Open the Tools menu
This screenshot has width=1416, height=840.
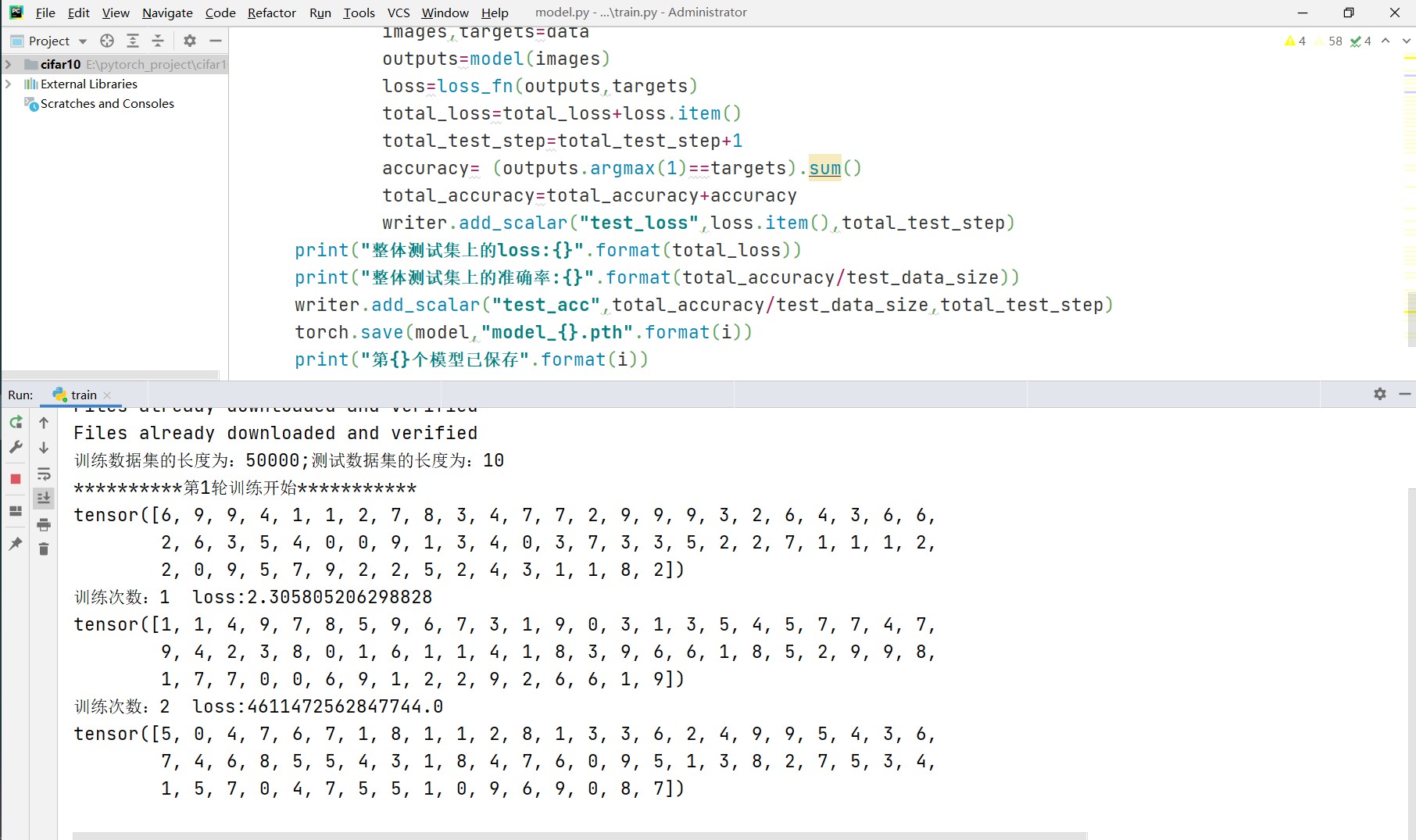[x=359, y=13]
